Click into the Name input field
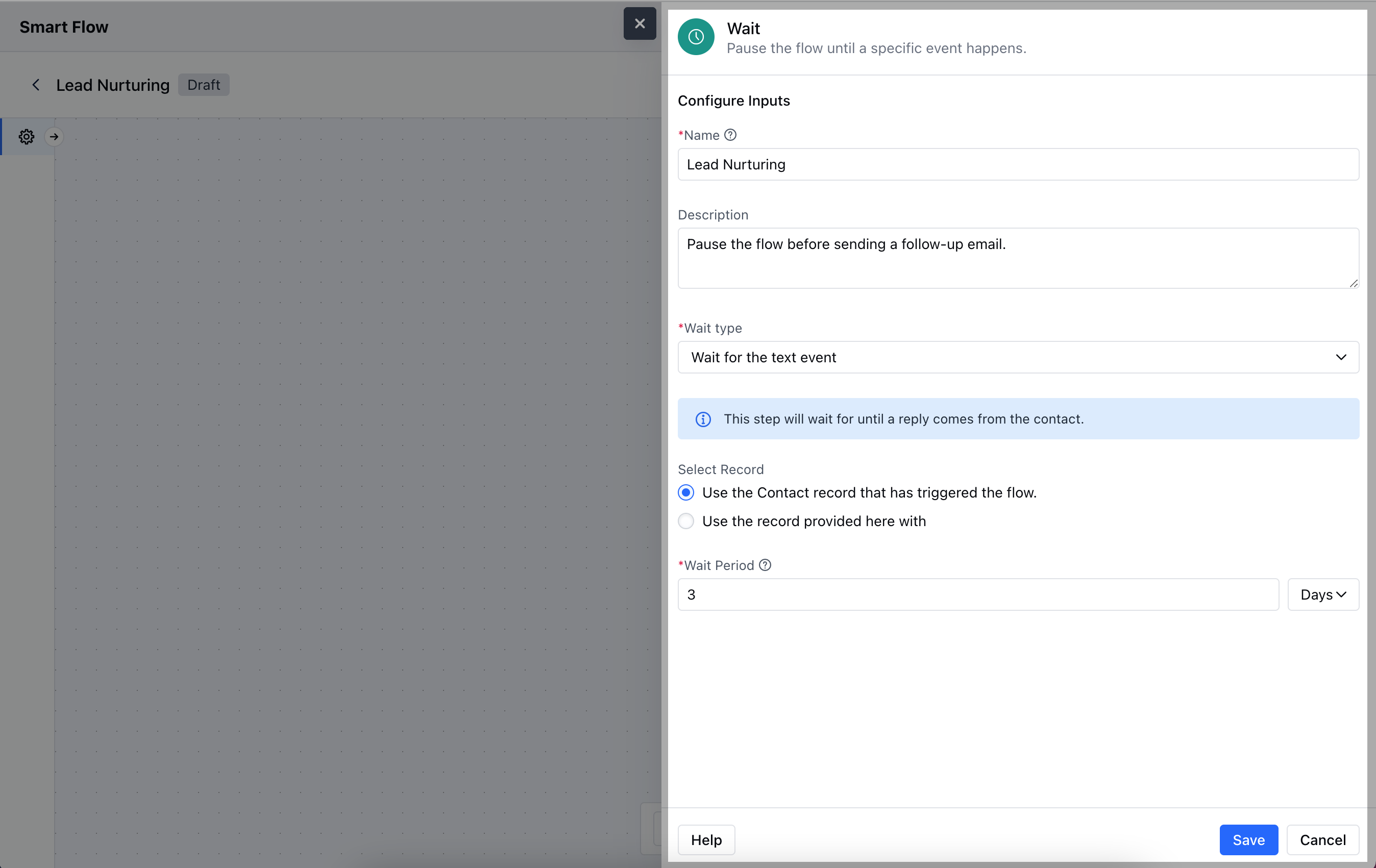Image resolution: width=1376 pixels, height=868 pixels. [1017, 165]
